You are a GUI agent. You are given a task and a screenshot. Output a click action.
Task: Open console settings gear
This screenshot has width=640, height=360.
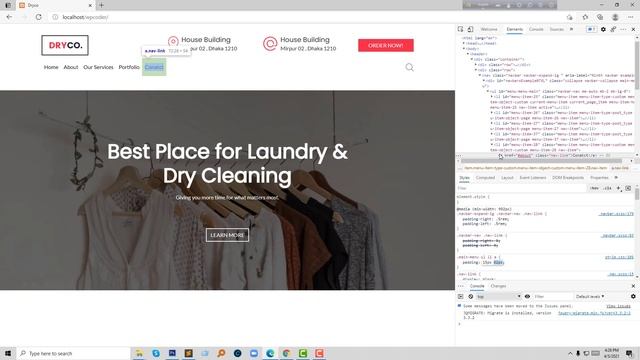pyautogui.click(x=633, y=296)
